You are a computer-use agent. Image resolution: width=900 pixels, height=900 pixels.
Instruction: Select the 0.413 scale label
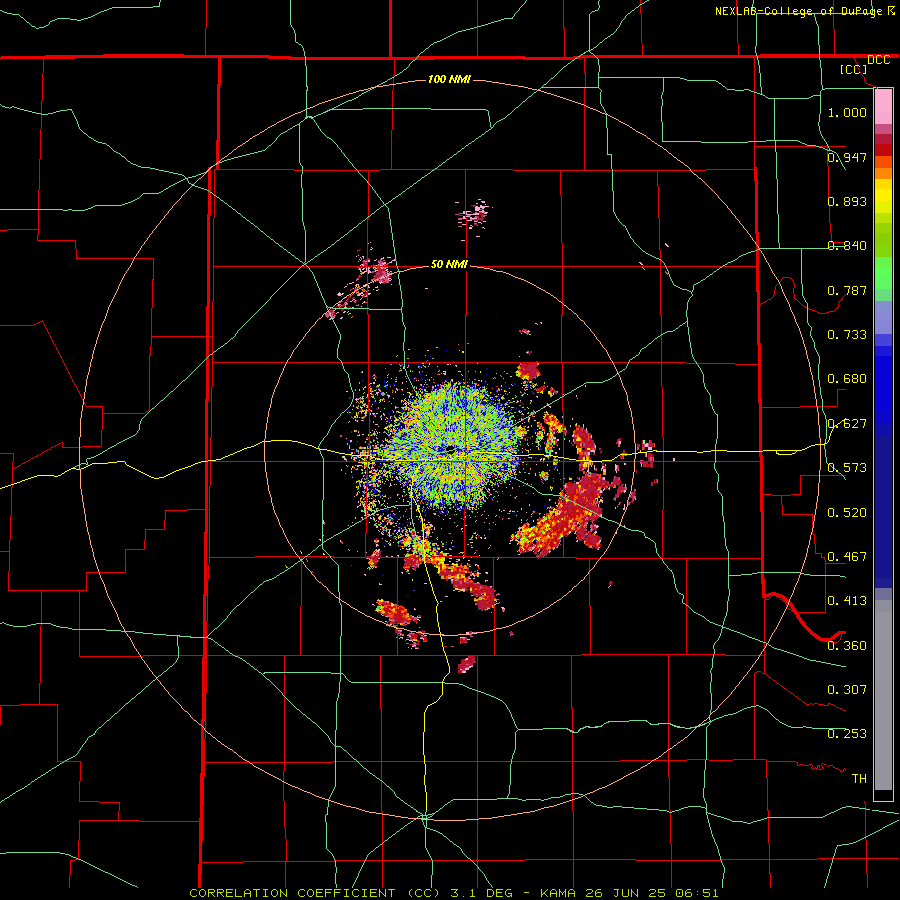(x=847, y=601)
